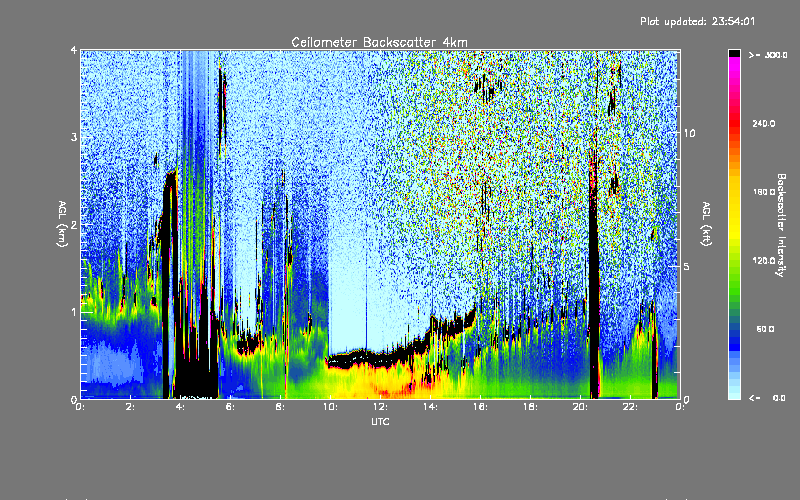Screen dimensions: 800x500
Task: Click the "180.0" colorbar label
Action: [764, 192]
